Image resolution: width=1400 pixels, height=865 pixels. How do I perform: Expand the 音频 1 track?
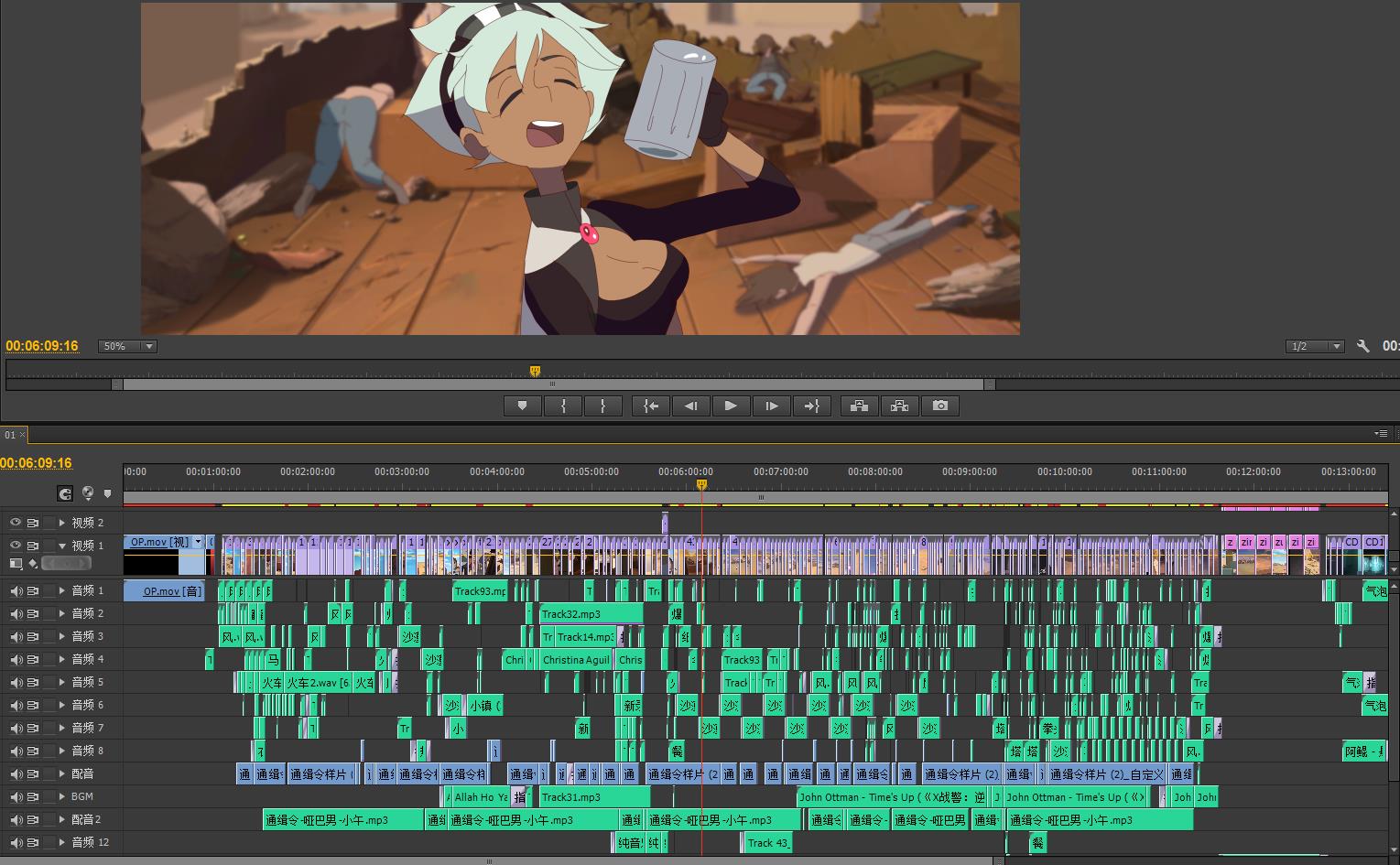(62, 591)
